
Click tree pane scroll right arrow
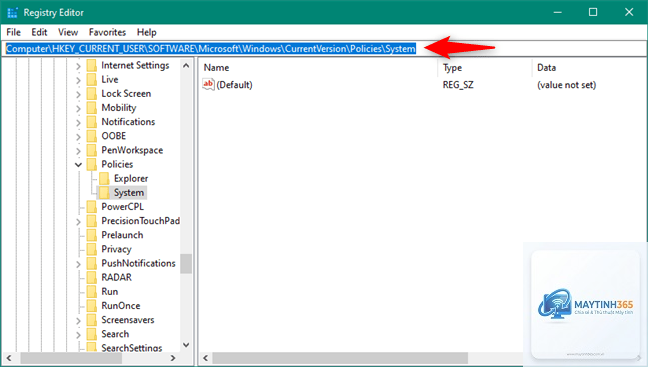(173, 358)
